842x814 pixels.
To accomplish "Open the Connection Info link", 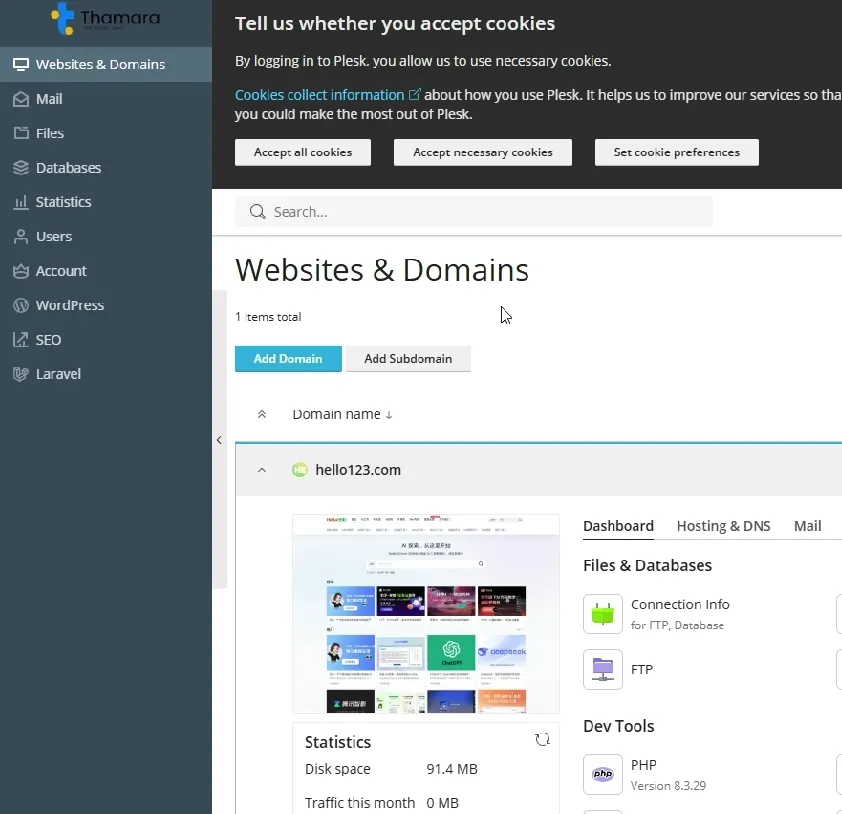I will click(680, 605).
